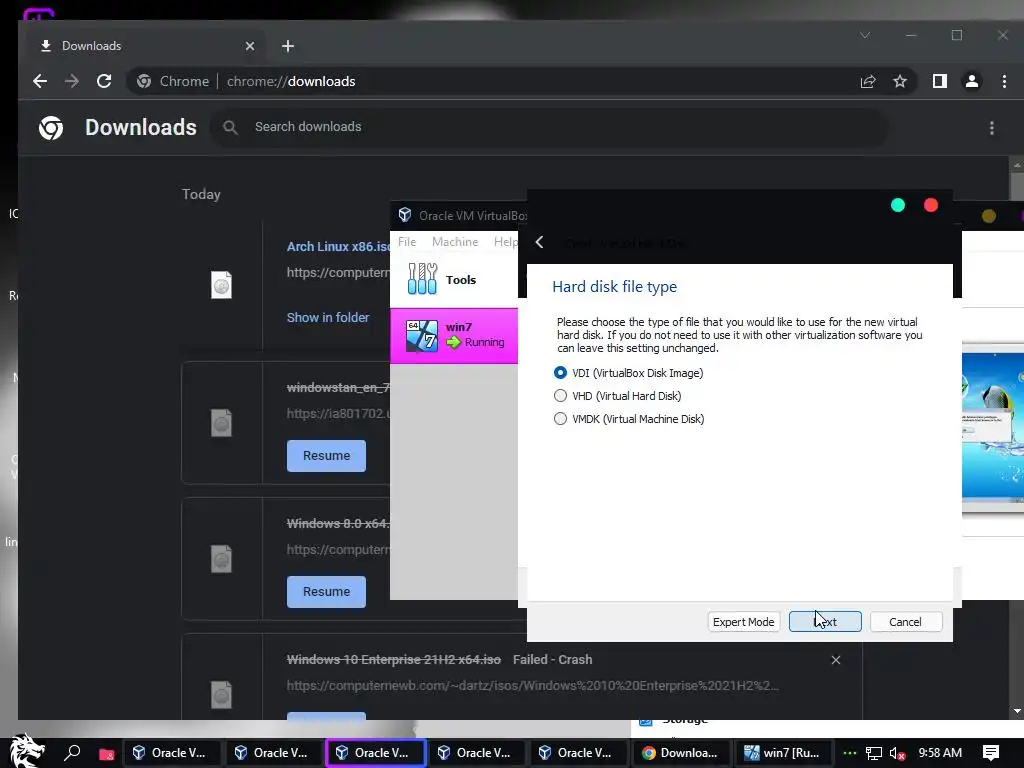Image resolution: width=1024 pixels, height=768 pixels.
Task: Click the Search downloads field
Action: pyautogui.click(x=549, y=127)
